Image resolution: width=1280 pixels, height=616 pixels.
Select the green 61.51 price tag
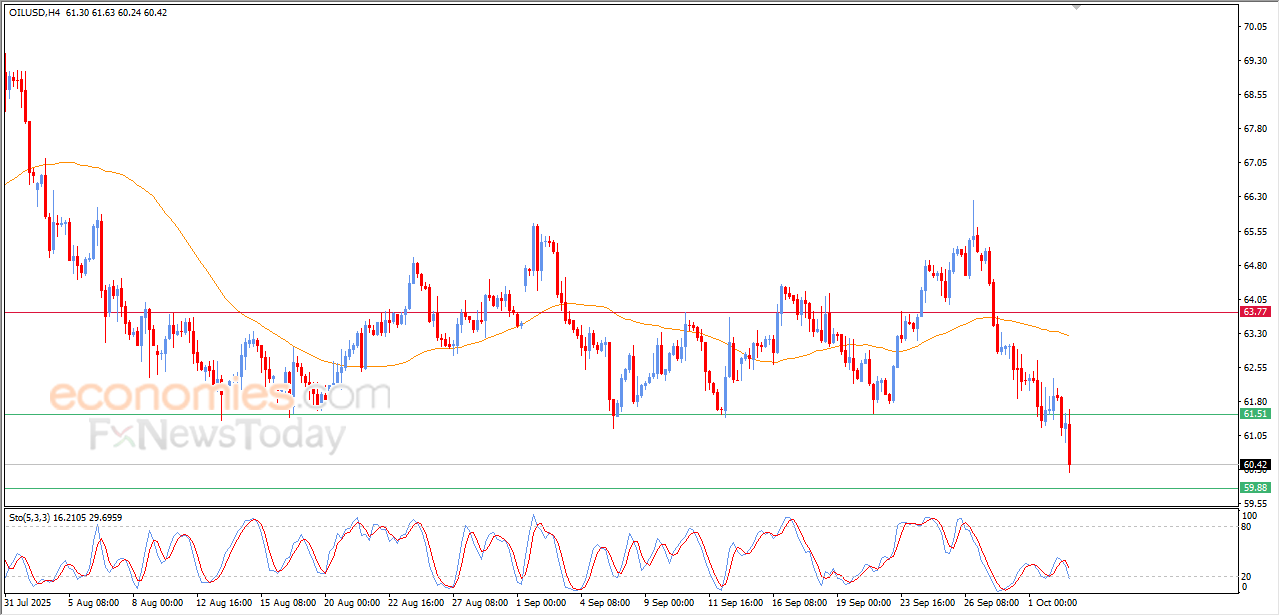tap(1255, 414)
